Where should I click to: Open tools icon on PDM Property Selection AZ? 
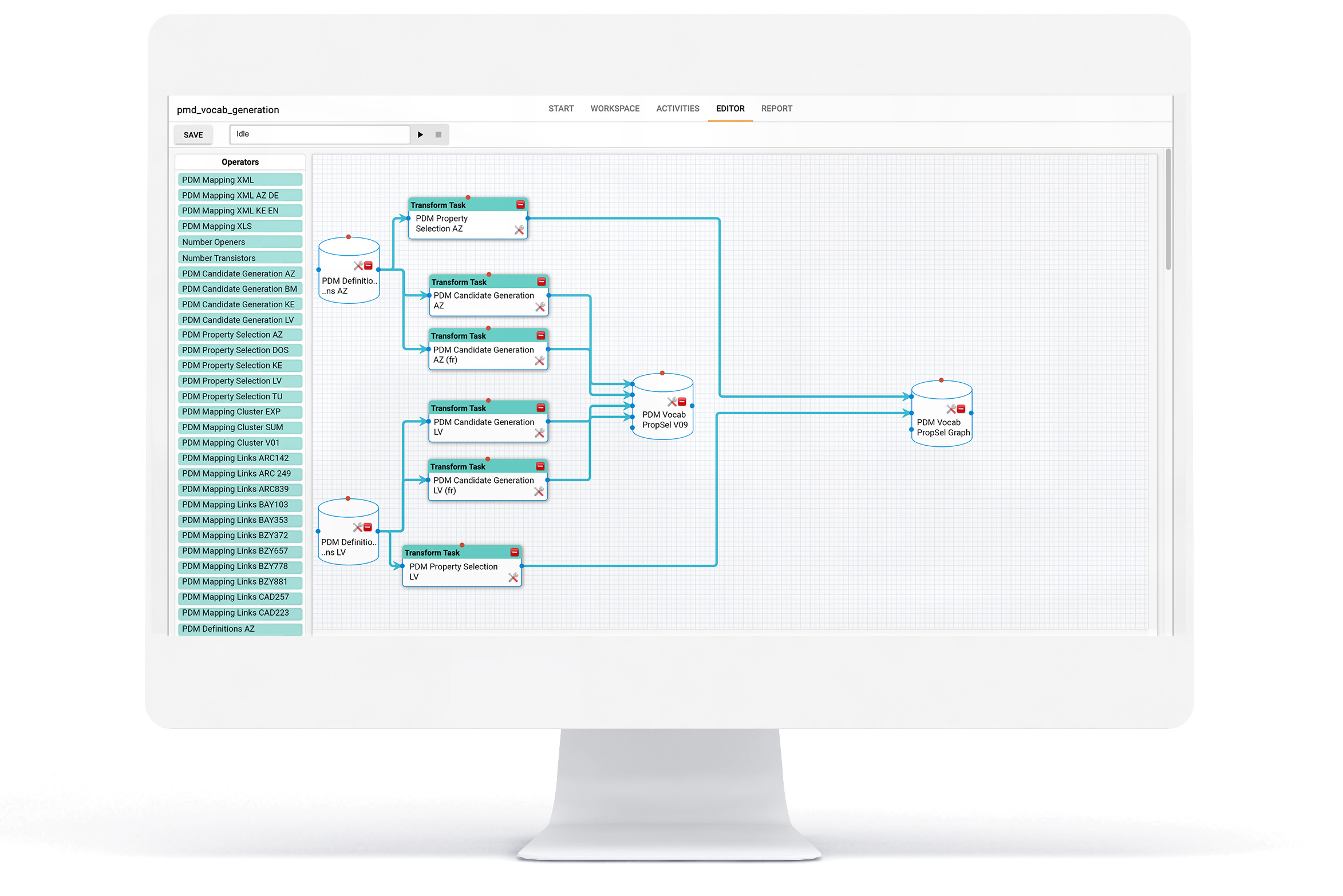[519, 229]
